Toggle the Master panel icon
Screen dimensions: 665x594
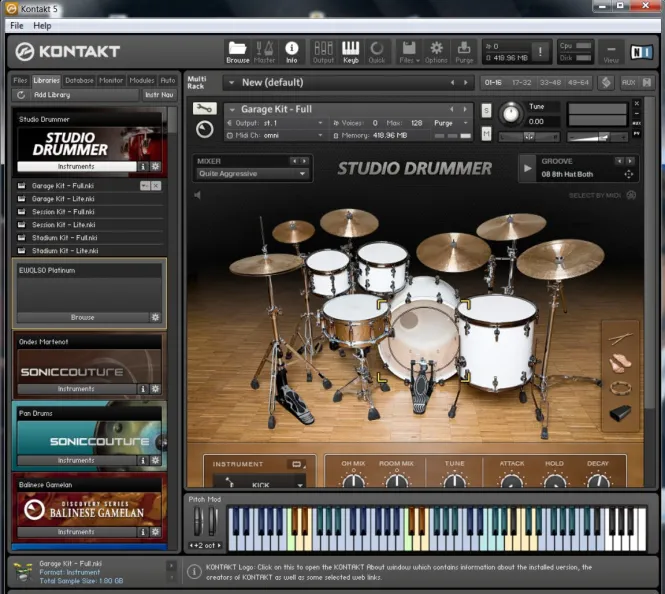[264, 52]
